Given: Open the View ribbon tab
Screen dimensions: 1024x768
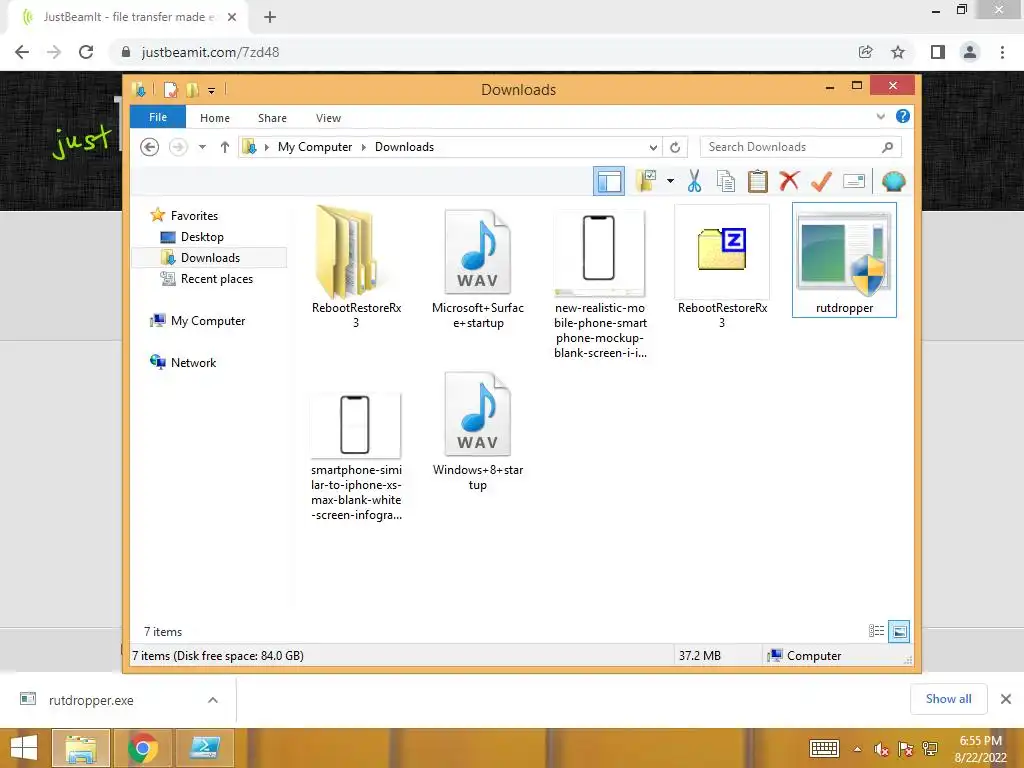Looking at the screenshot, I should [x=328, y=118].
